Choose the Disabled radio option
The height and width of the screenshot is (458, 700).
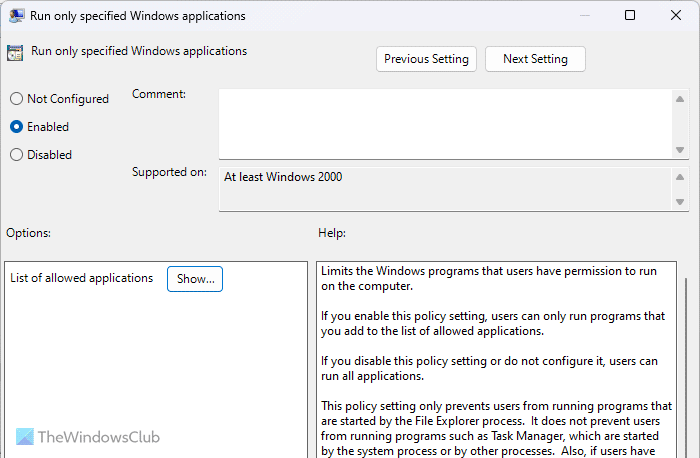click(x=16, y=155)
